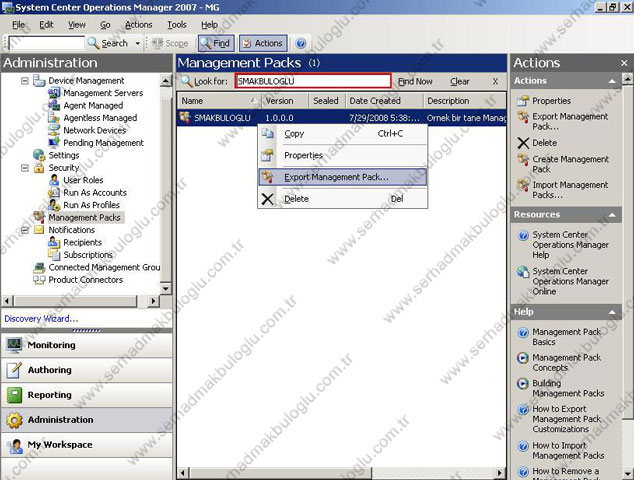
Task: Click the Properties icon in Actions pane
Action: click(523, 101)
